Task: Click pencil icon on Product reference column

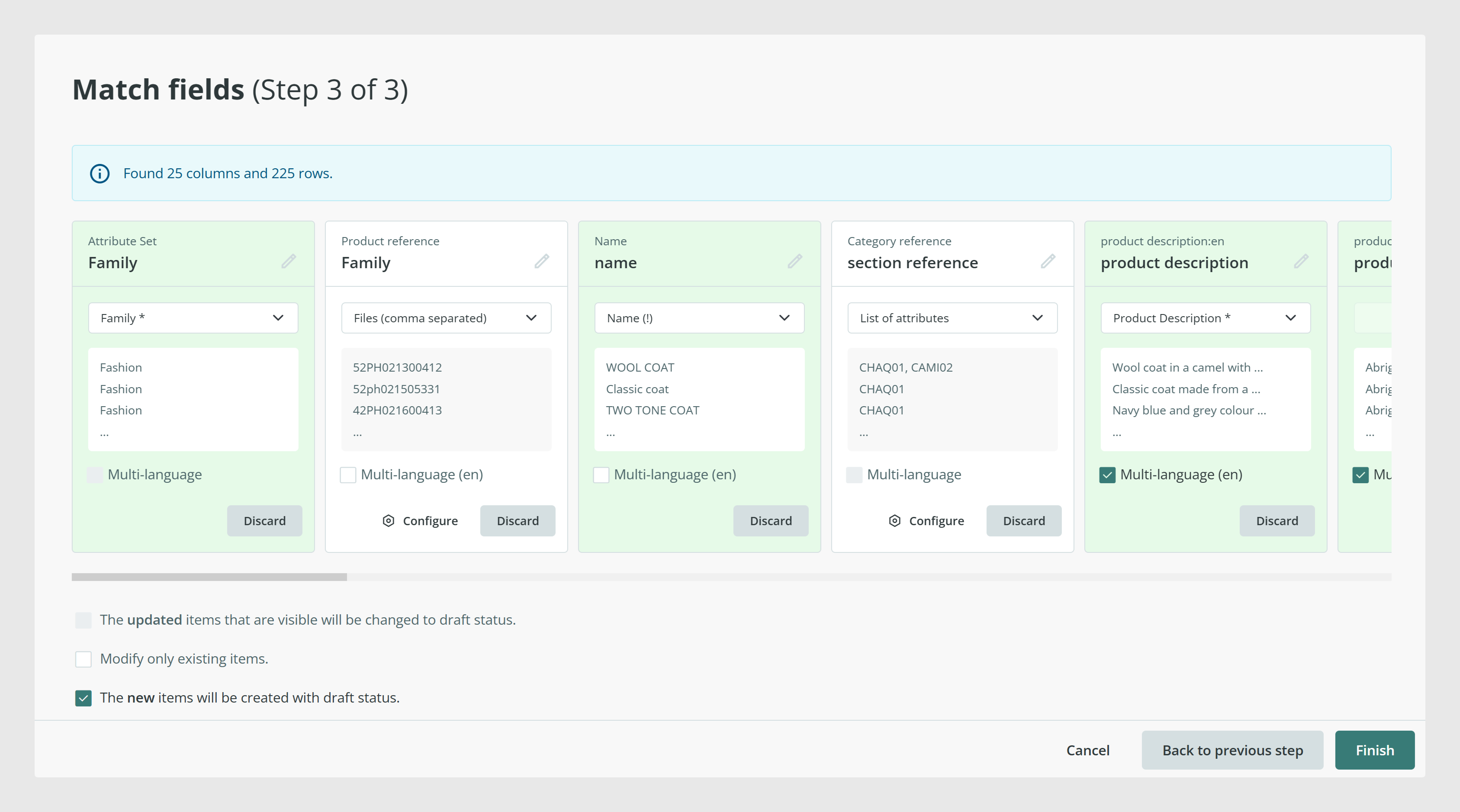Action: pyautogui.click(x=542, y=261)
